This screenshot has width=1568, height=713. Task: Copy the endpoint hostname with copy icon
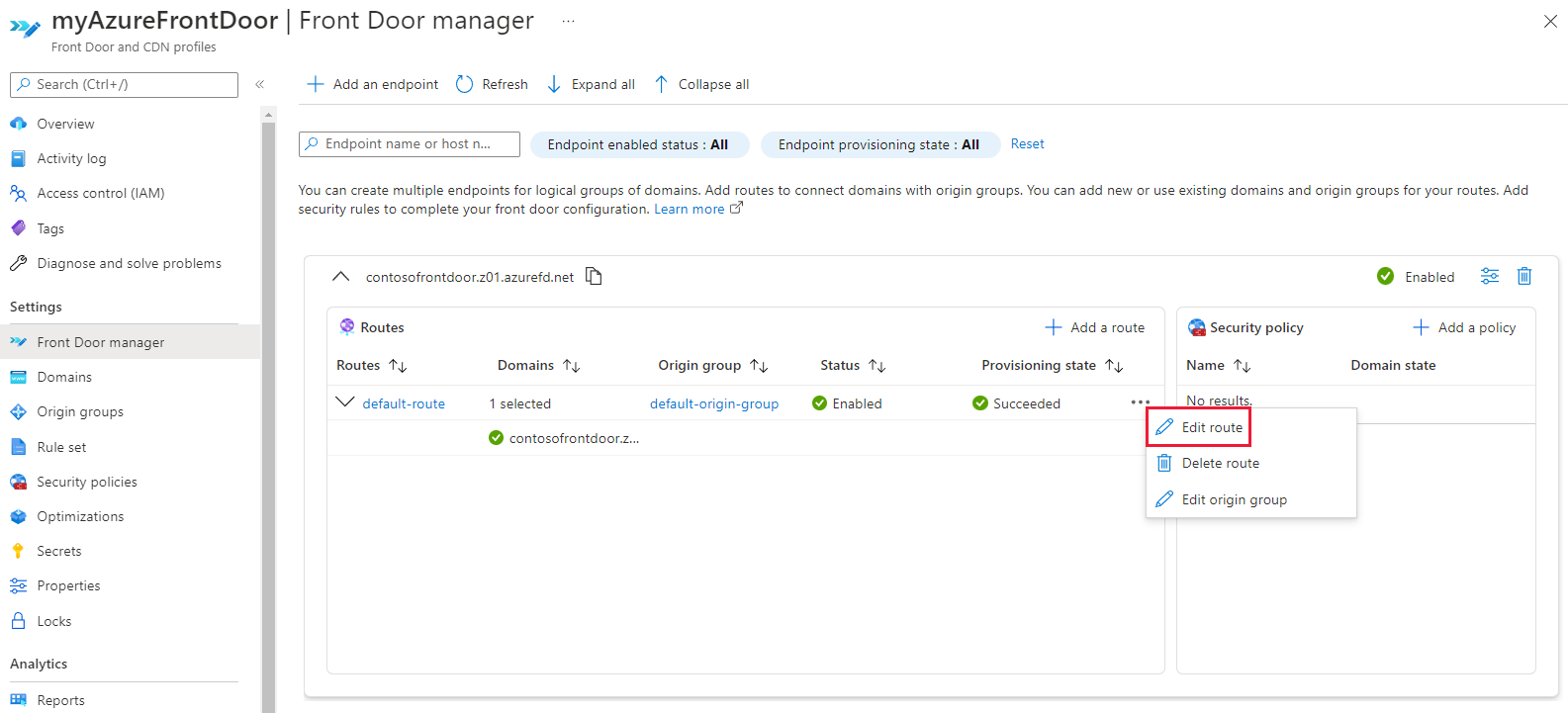click(594, 276)
